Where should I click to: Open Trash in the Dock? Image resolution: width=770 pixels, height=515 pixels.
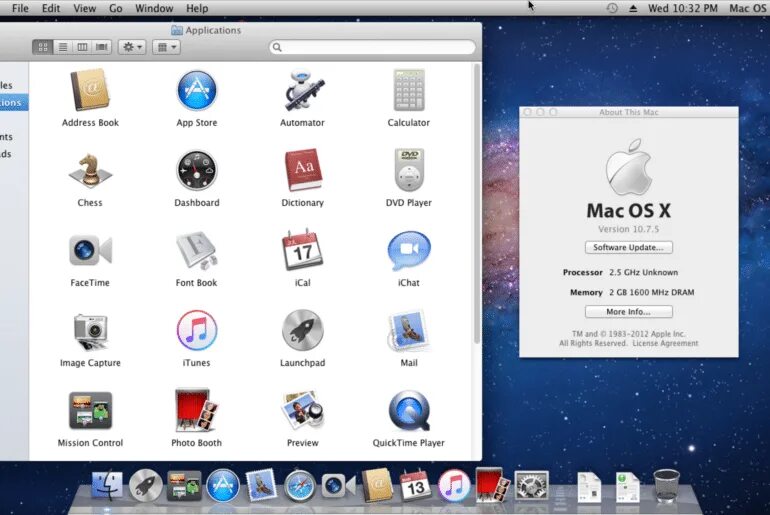coord(666,486)
